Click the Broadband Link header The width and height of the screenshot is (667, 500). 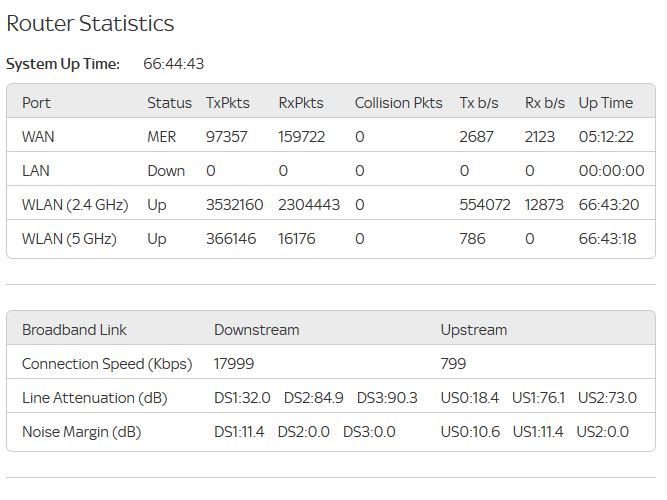coord(74,330)
